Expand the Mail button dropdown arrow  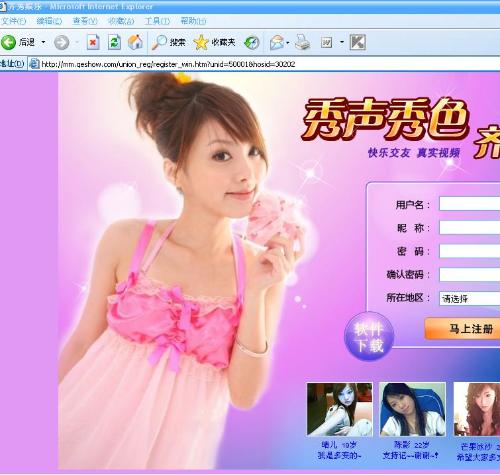point(288,43)
